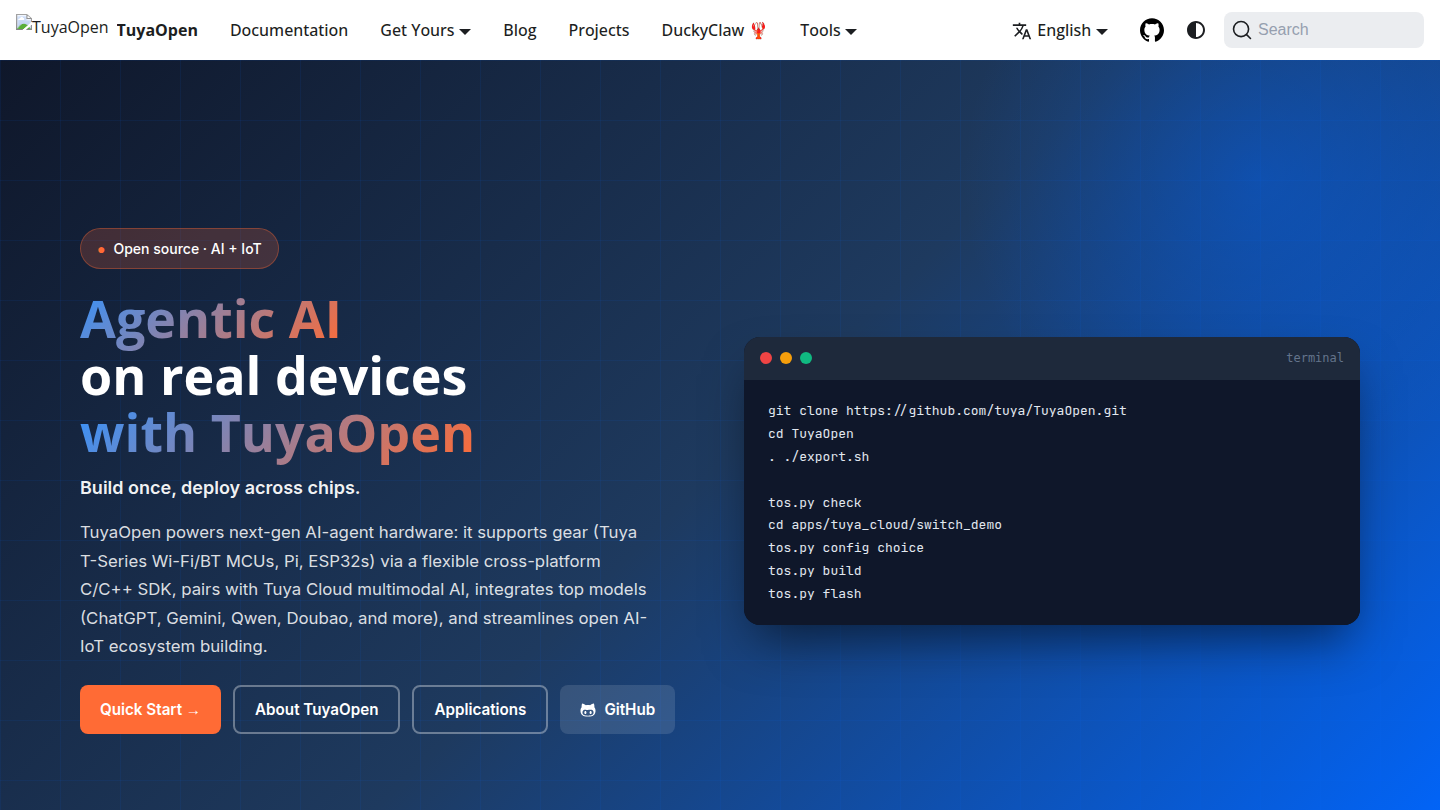The image size is (1440, 810).
Task: Open the Documentation nav item
Action: [289, 30]
